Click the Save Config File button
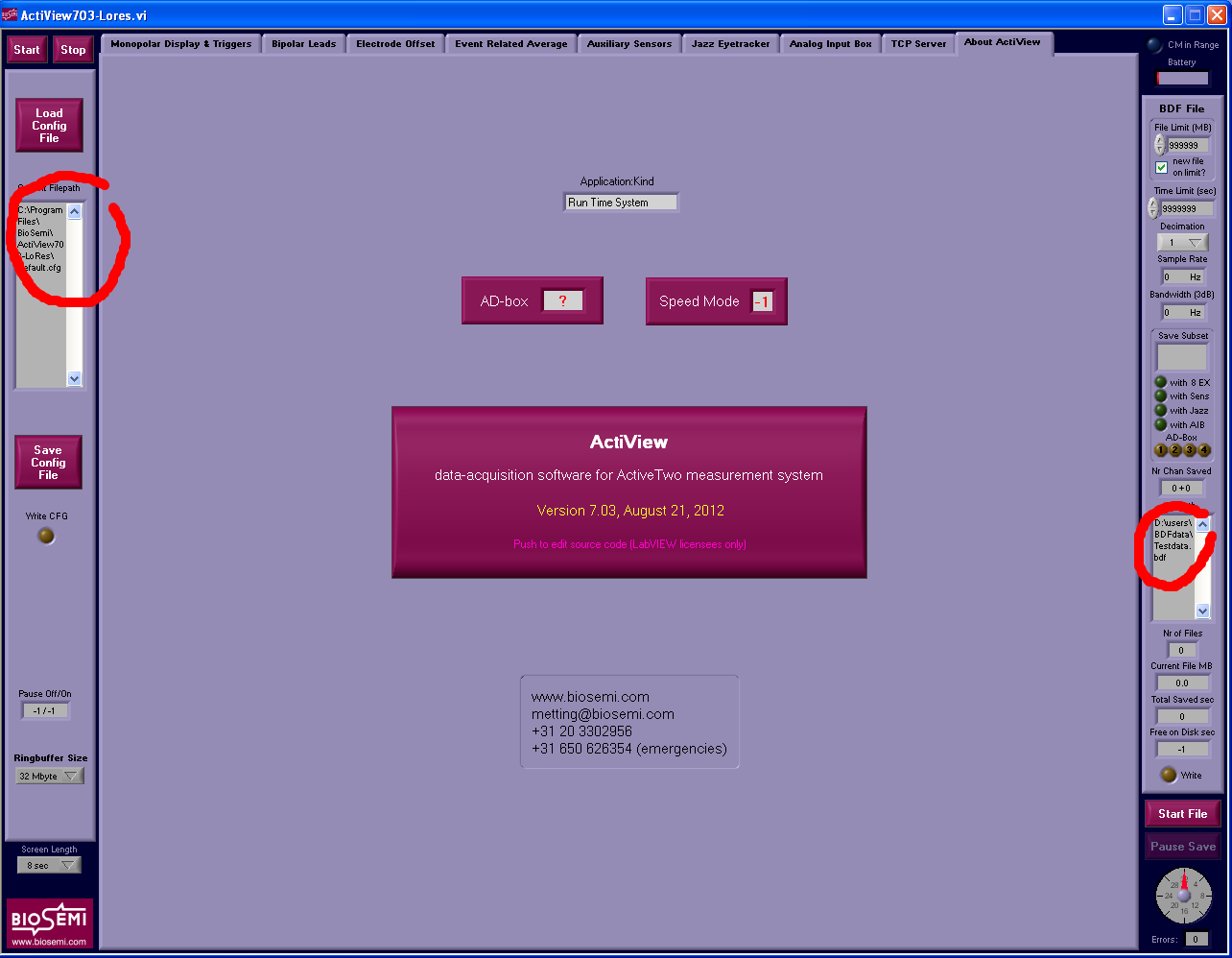This screenshot has width=1232, height=958. coord(48,463)
